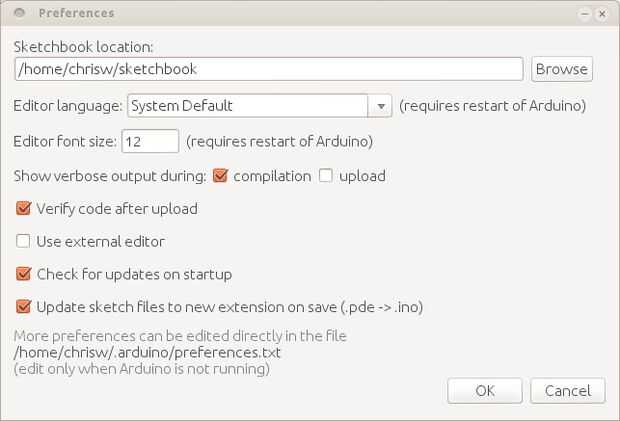Open the Editor language dropdown arrow

point(380,106)
